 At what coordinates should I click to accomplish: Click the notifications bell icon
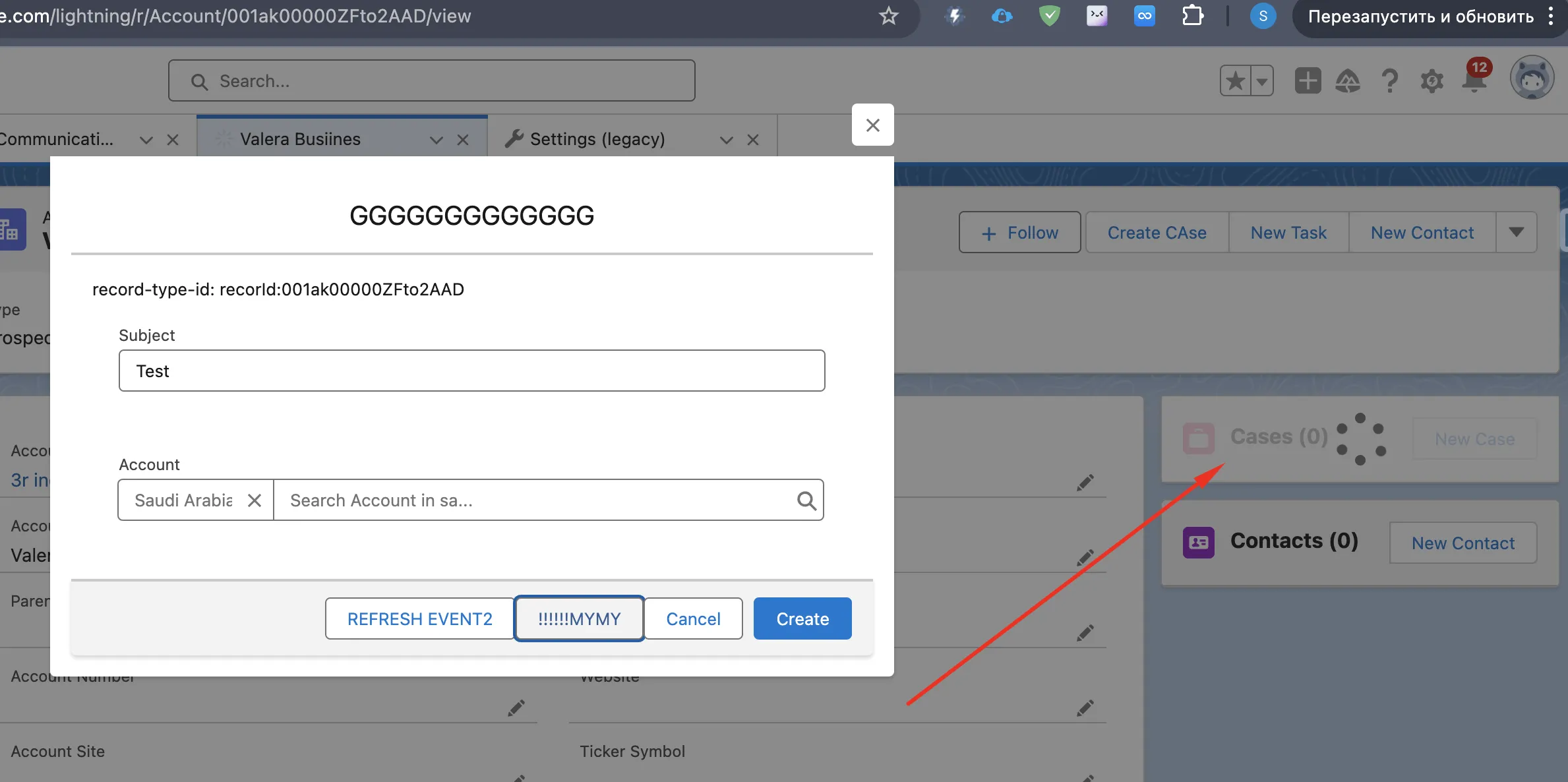1474,82
